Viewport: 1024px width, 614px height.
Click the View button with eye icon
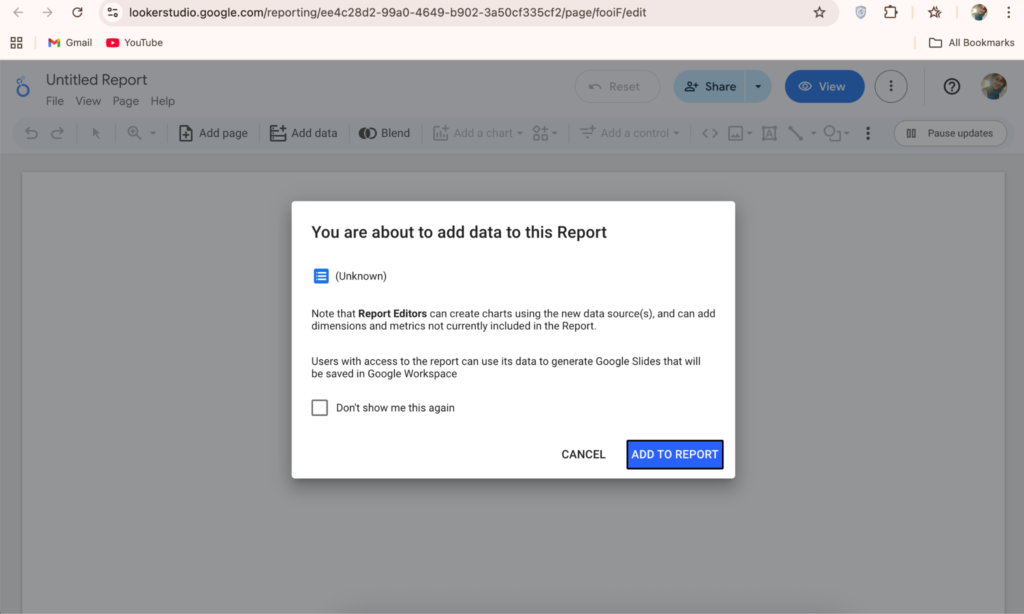pyautogui.click(x=824, y=87)
